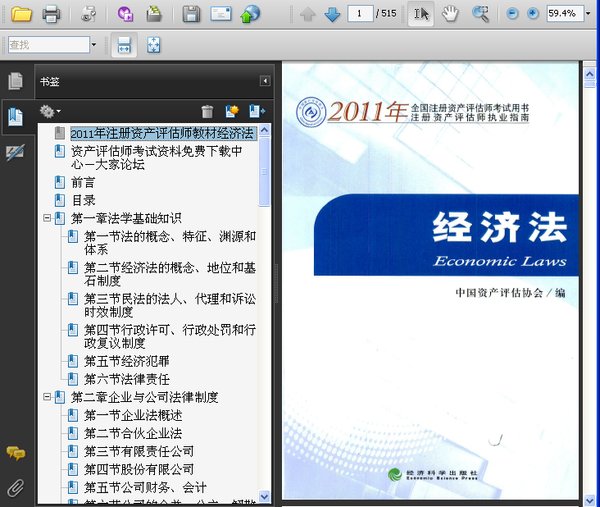Viewport: 600px width, 507px height.
Task: Go to the previous page with the up arrow
Action: click(308, 15)
